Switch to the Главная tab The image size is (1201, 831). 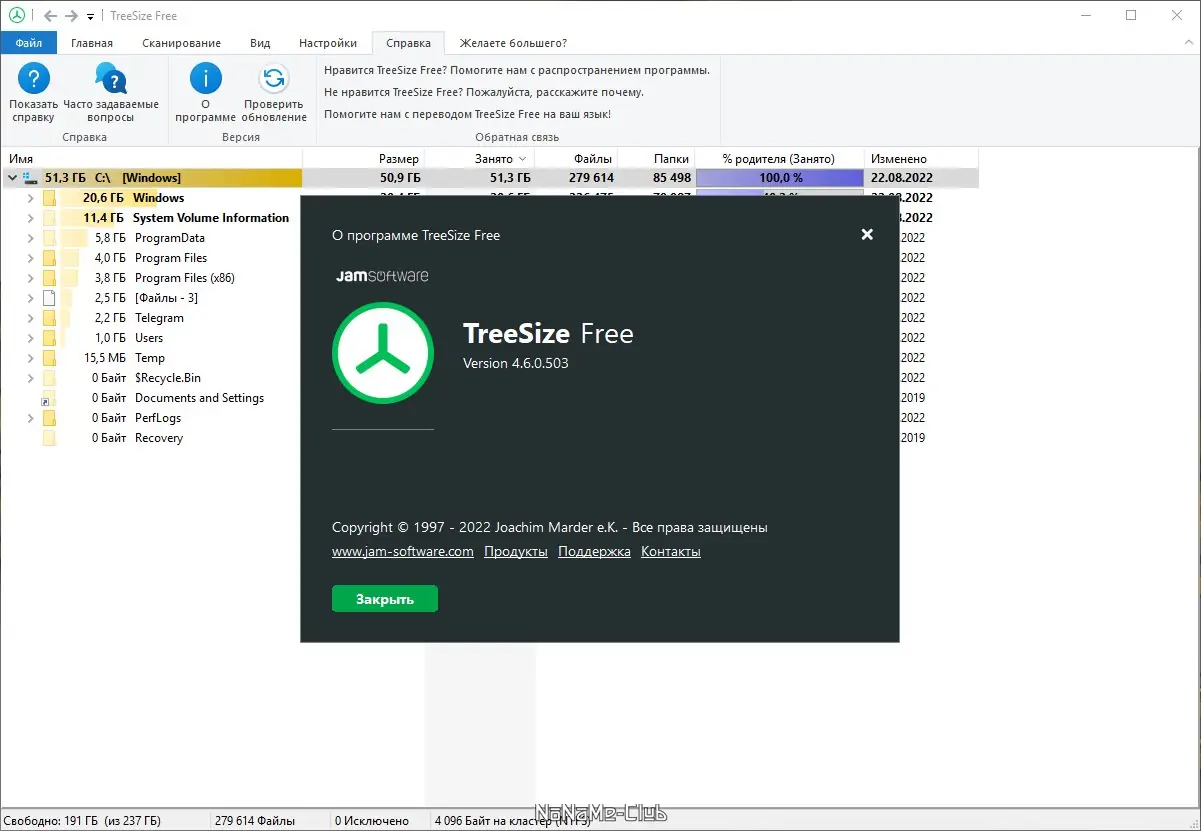(92, 43)
